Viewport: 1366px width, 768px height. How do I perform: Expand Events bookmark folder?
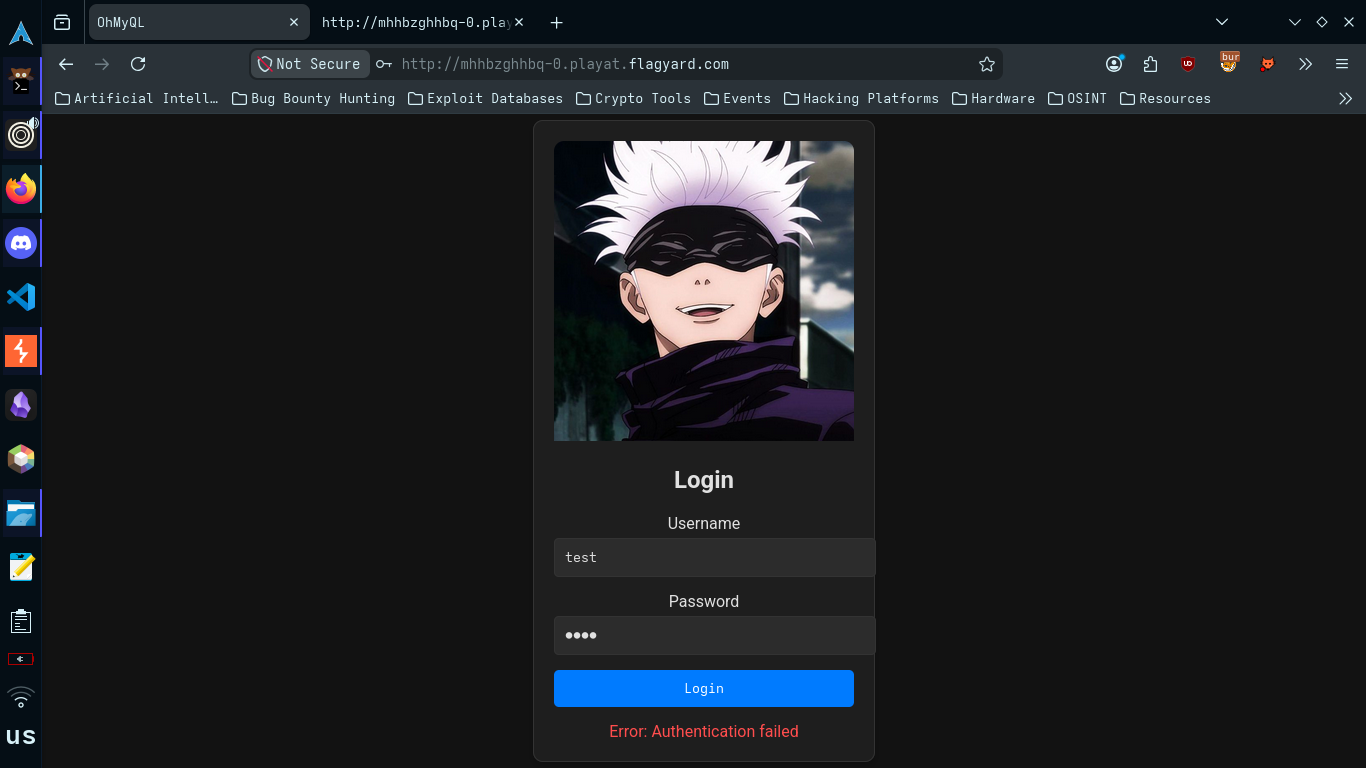(x=738, y=98)
